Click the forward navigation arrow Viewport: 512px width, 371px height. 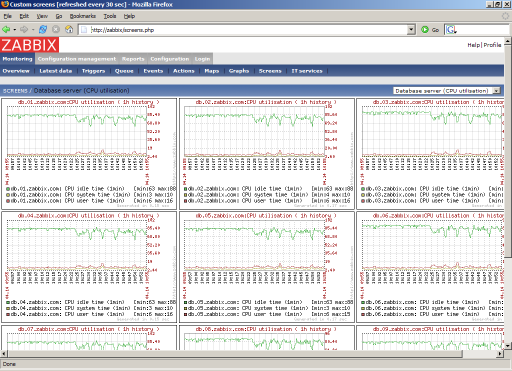point(24,30)
